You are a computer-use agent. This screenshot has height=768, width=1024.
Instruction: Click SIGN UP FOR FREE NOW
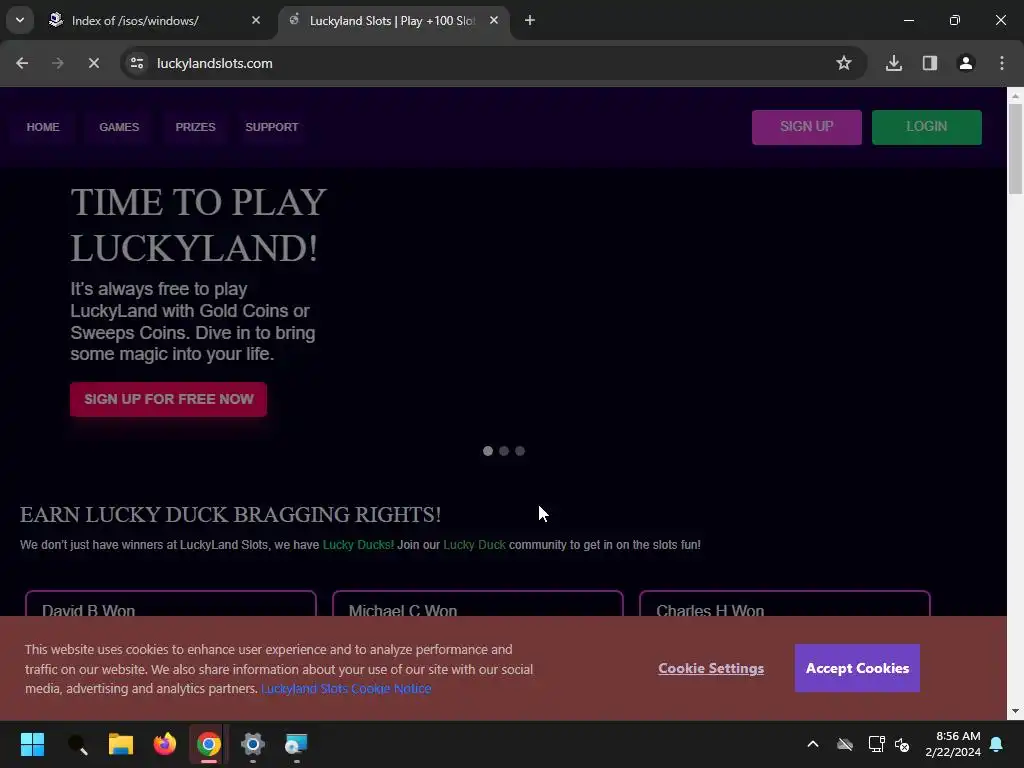[168, 399]
